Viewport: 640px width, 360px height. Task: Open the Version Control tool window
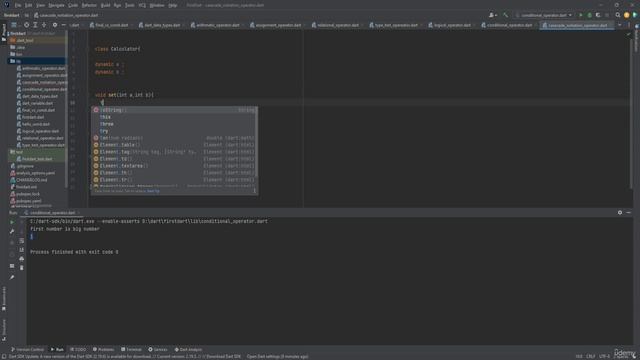tap(27, 349)
